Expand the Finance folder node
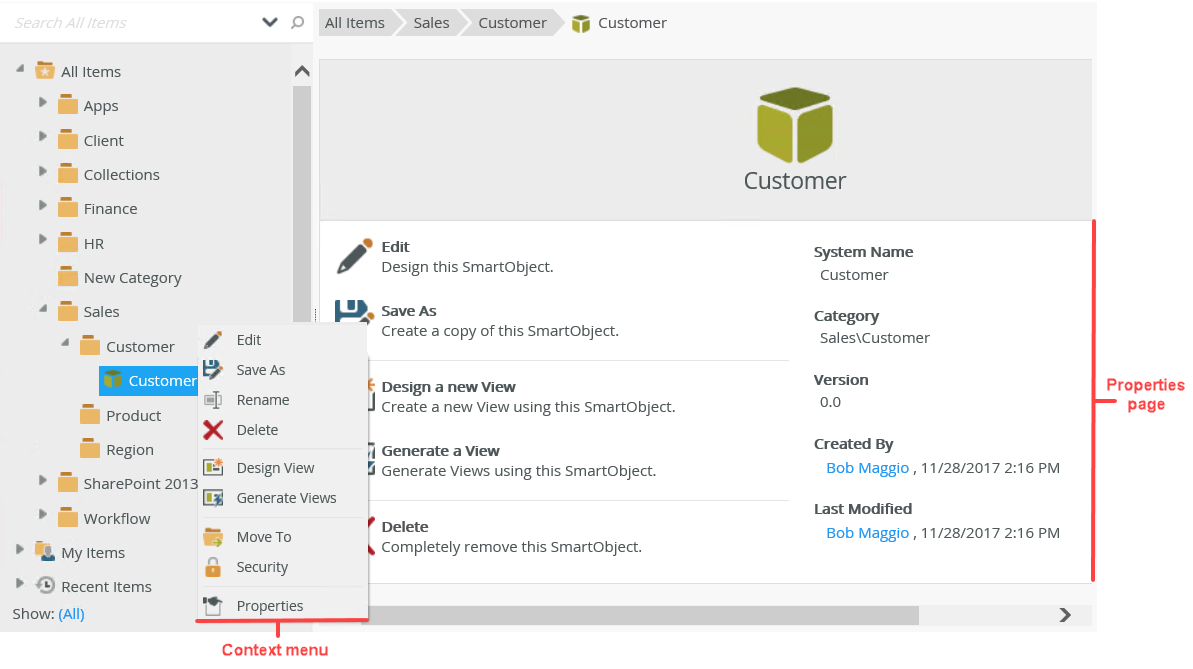 [43, 206]
